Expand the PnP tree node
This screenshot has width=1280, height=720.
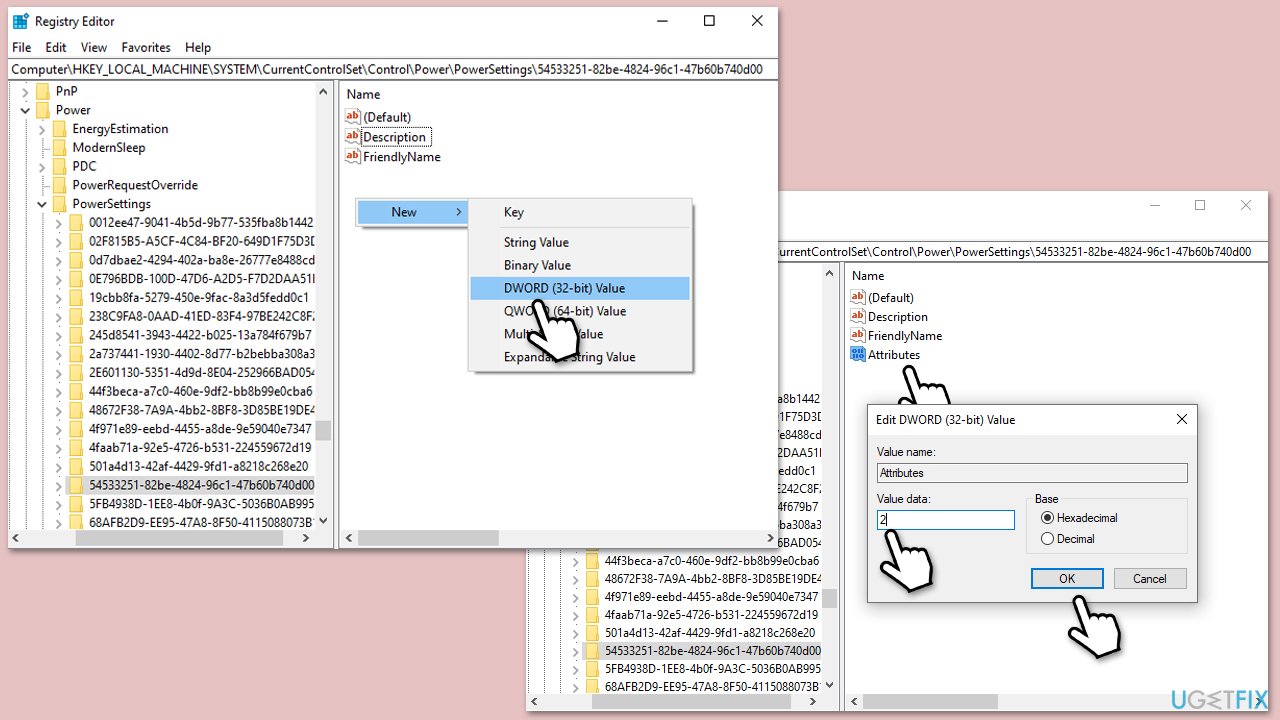25,91
